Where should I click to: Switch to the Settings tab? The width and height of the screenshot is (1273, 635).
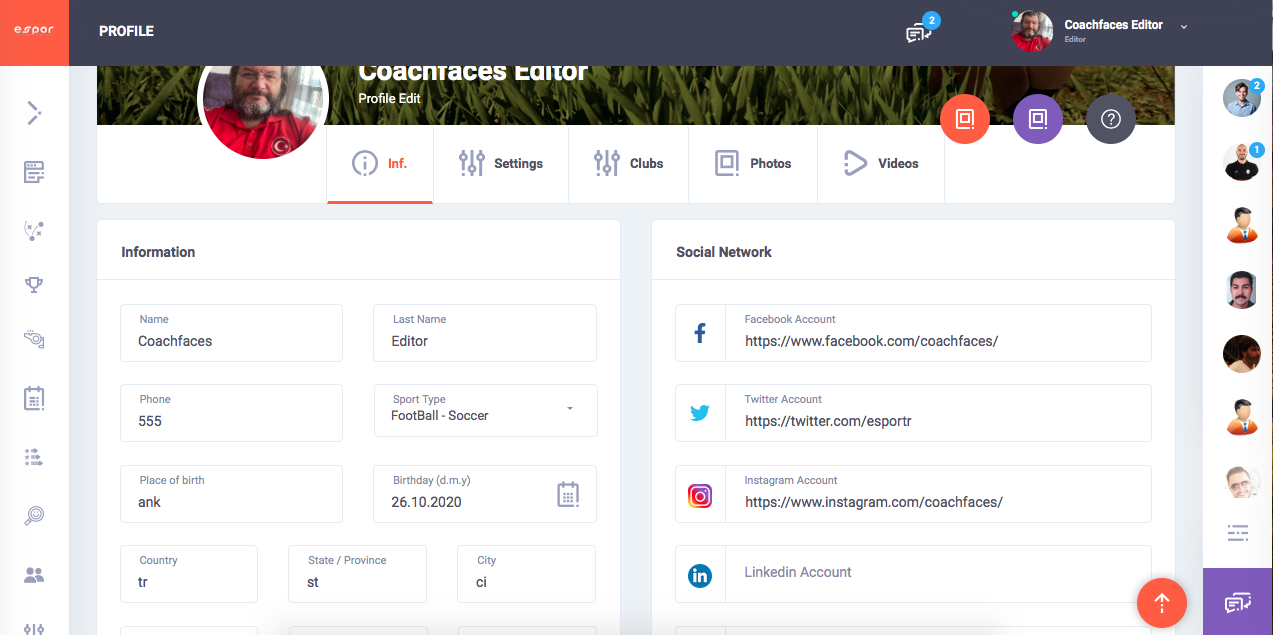500,163
